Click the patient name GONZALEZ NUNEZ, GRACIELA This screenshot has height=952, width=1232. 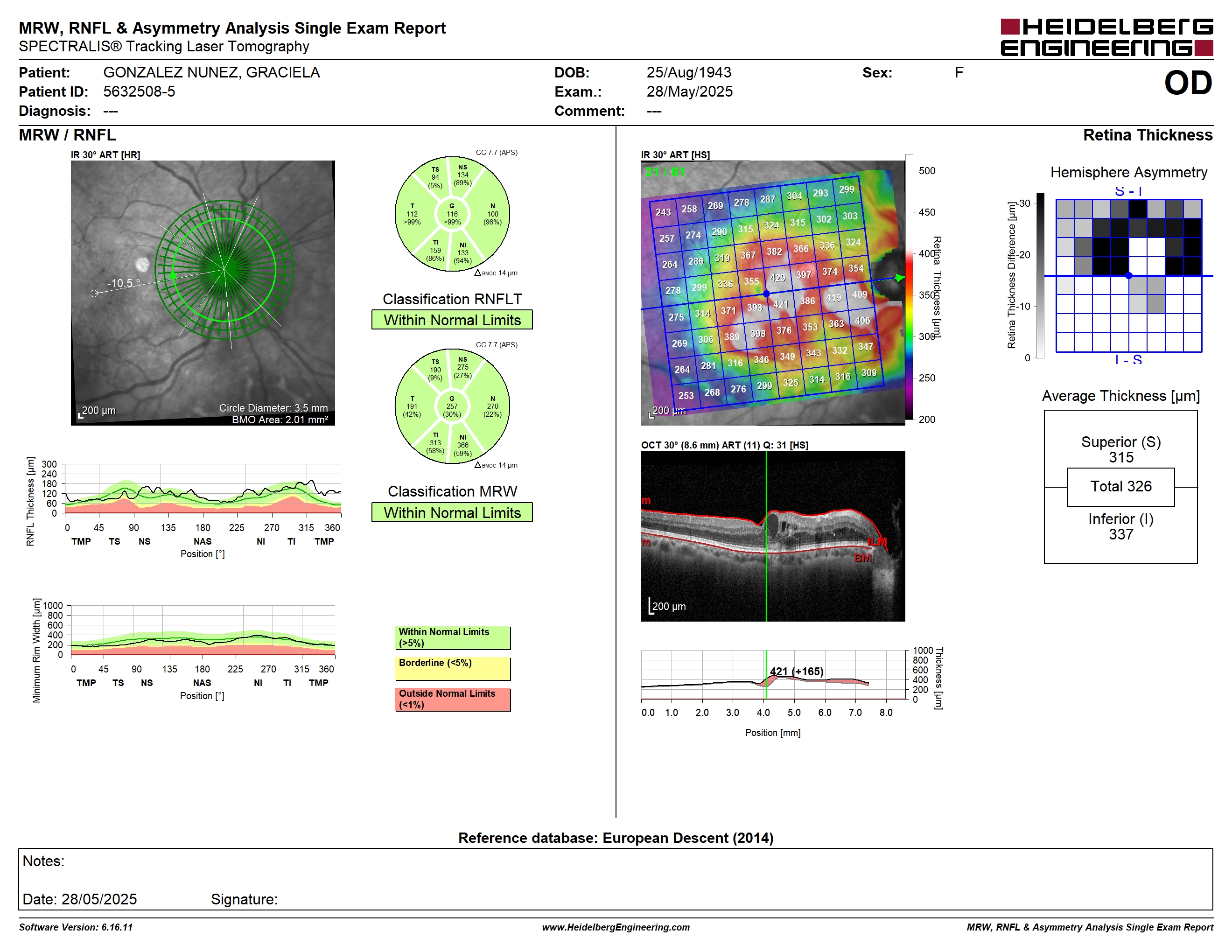coord(211,72)
